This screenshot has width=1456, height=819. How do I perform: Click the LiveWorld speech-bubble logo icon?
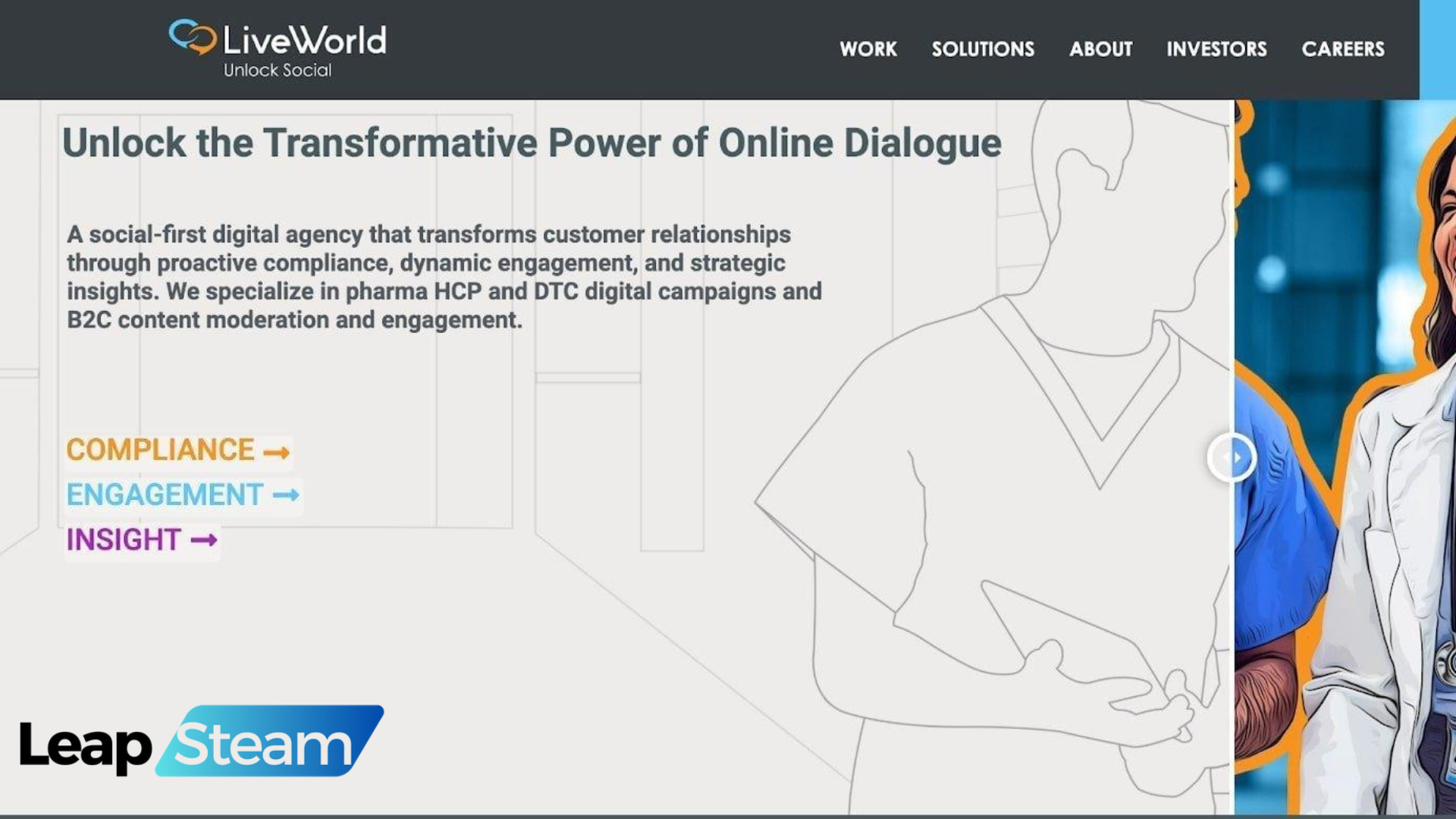(193, 36)
